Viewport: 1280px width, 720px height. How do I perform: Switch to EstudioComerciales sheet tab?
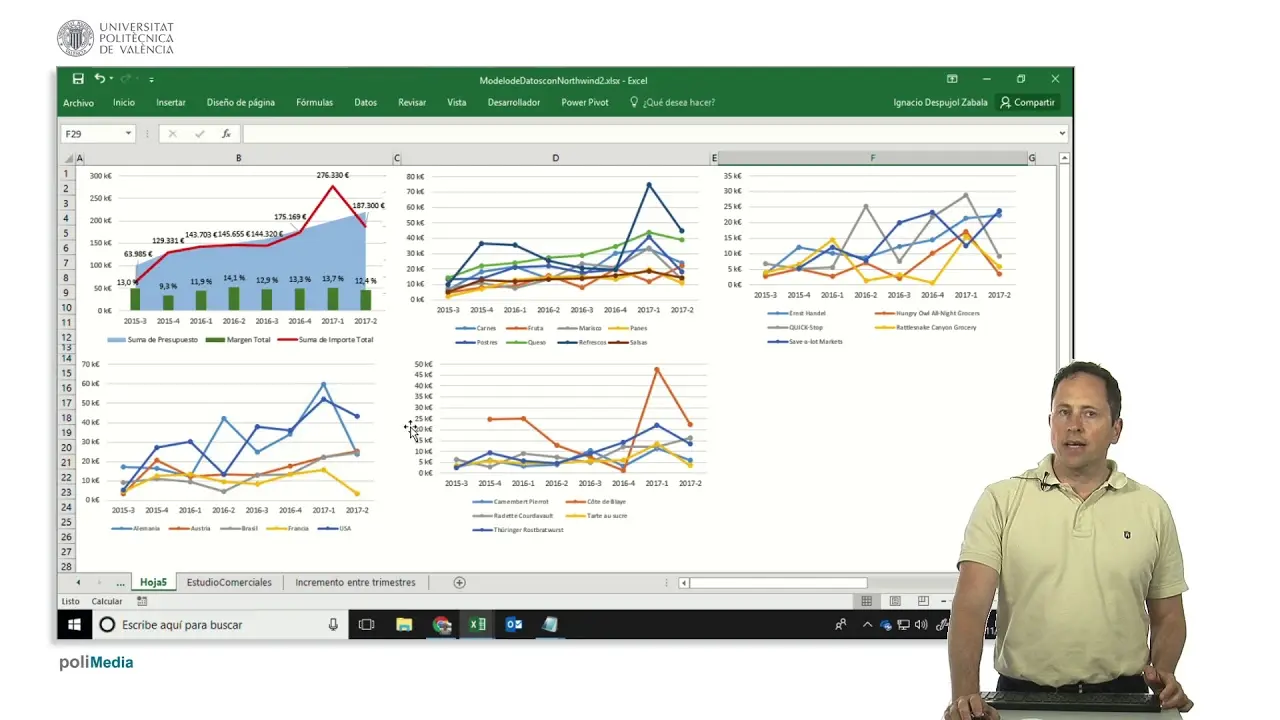point(229,583)
